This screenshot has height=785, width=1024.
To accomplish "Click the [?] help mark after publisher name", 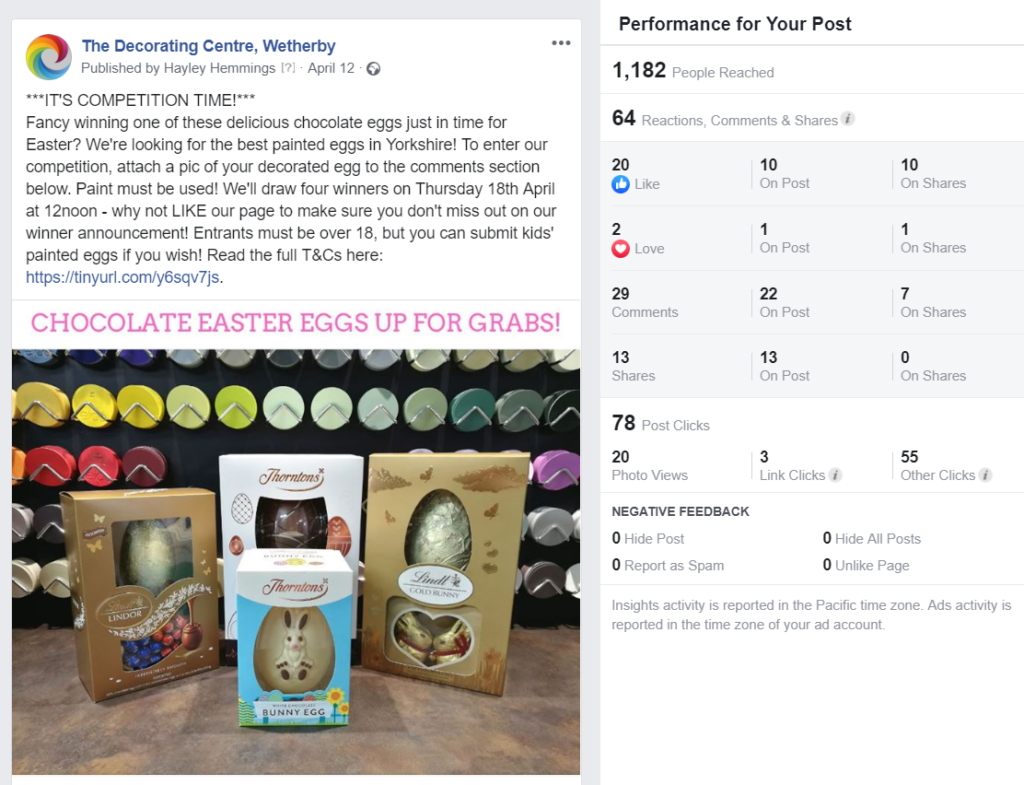I will click(288, 68).
